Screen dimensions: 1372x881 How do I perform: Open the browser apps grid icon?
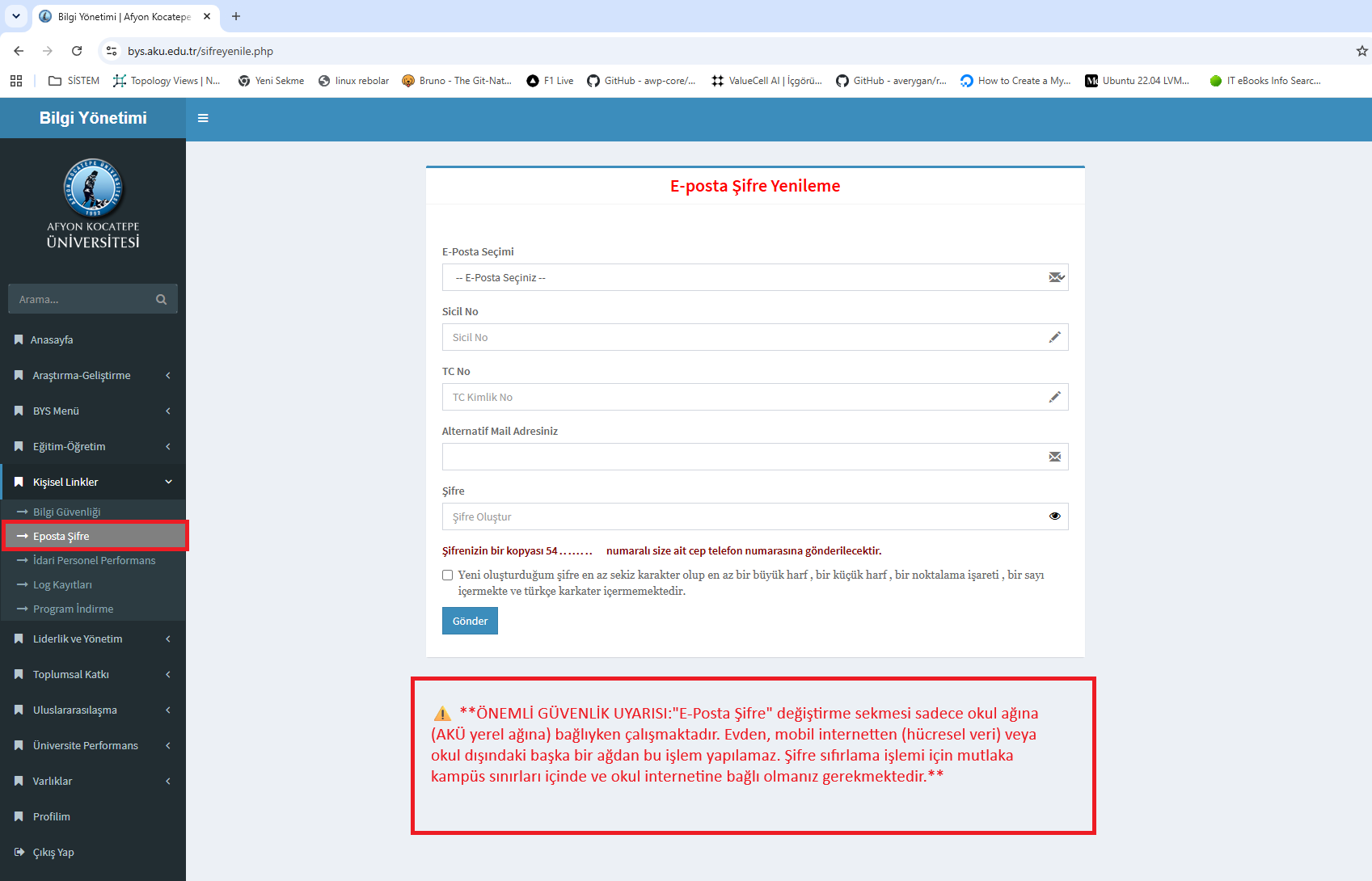tap(16, 81)
